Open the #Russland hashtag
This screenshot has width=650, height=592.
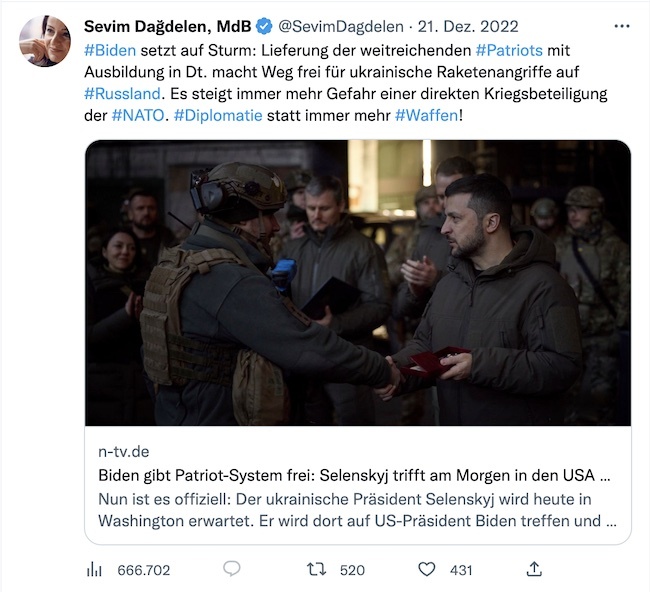(122, 93)
